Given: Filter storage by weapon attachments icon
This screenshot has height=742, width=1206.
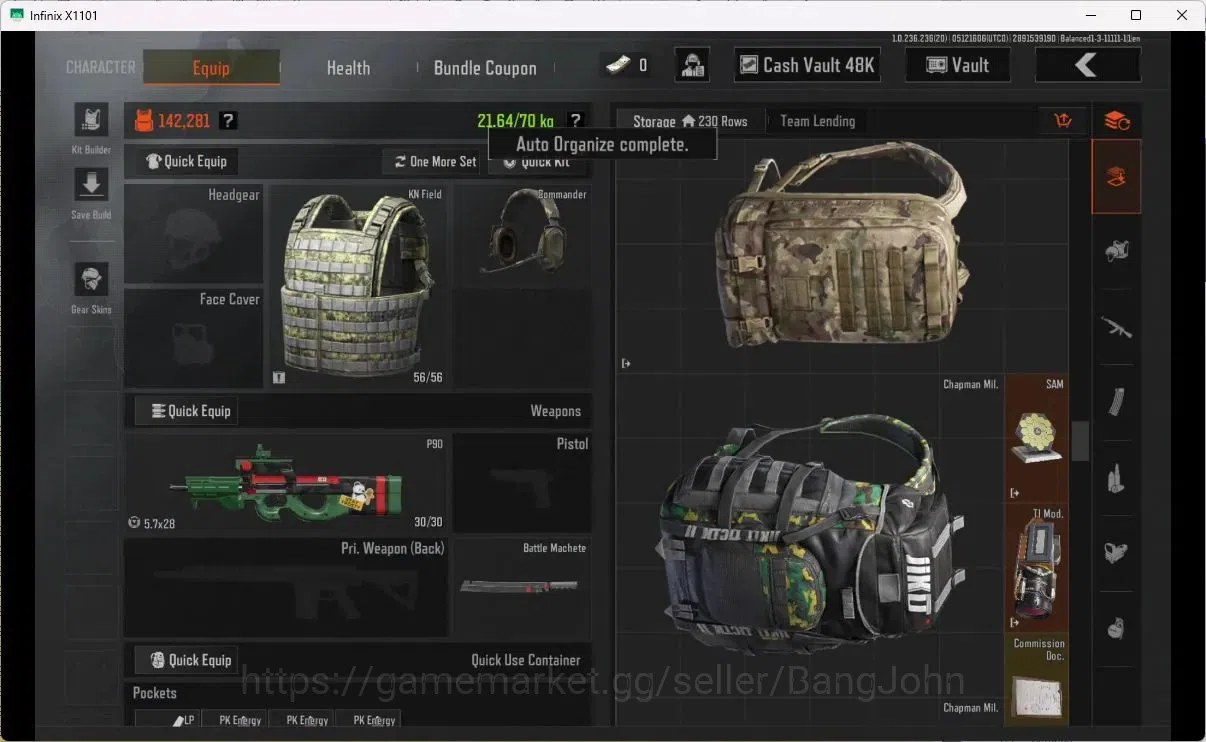Looking at the screenshot, I should 1116,552.
